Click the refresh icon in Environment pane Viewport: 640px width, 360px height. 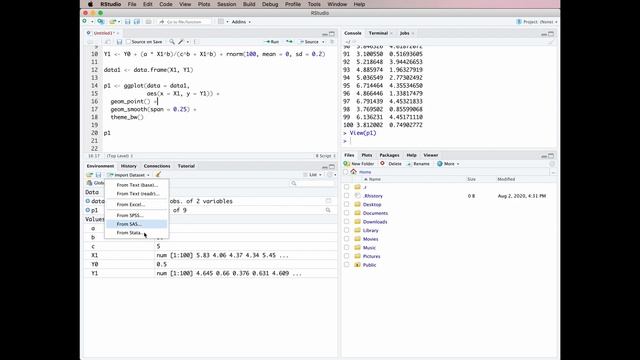330,175
